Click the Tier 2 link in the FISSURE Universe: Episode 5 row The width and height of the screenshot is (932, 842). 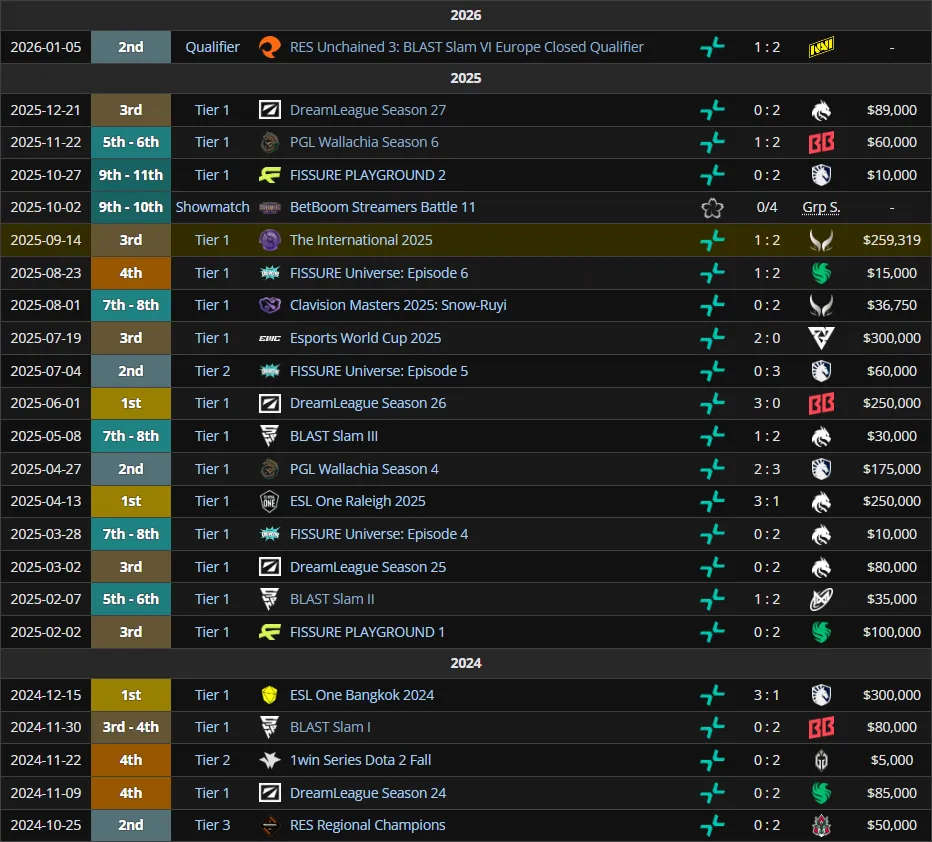click(x=212, y=371)
